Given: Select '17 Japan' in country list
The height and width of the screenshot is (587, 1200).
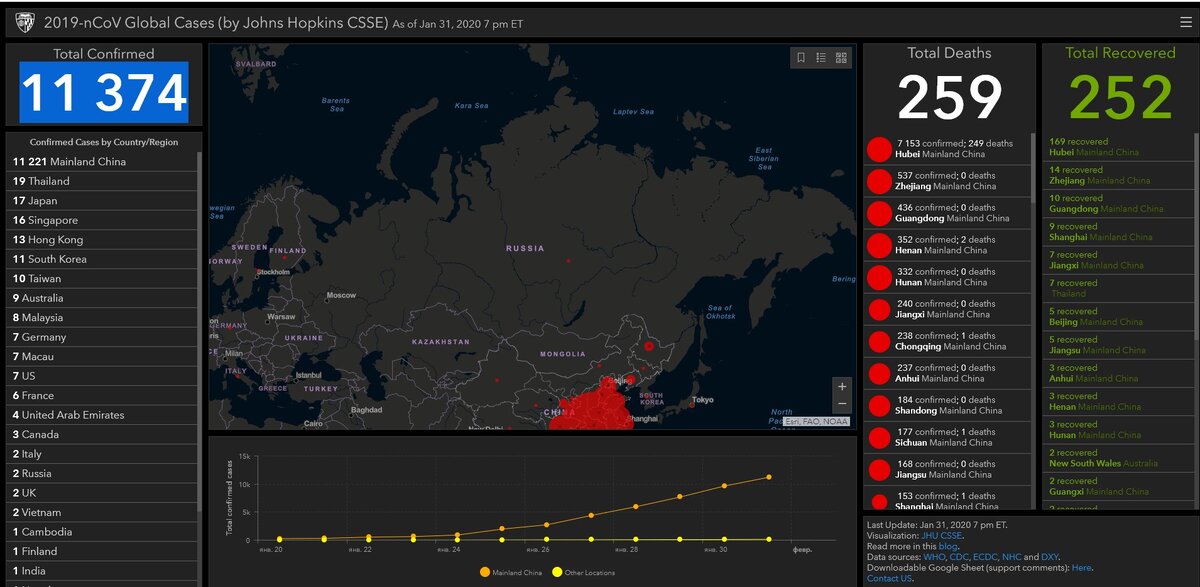Looking at the screenshot, I should (101, 200).
